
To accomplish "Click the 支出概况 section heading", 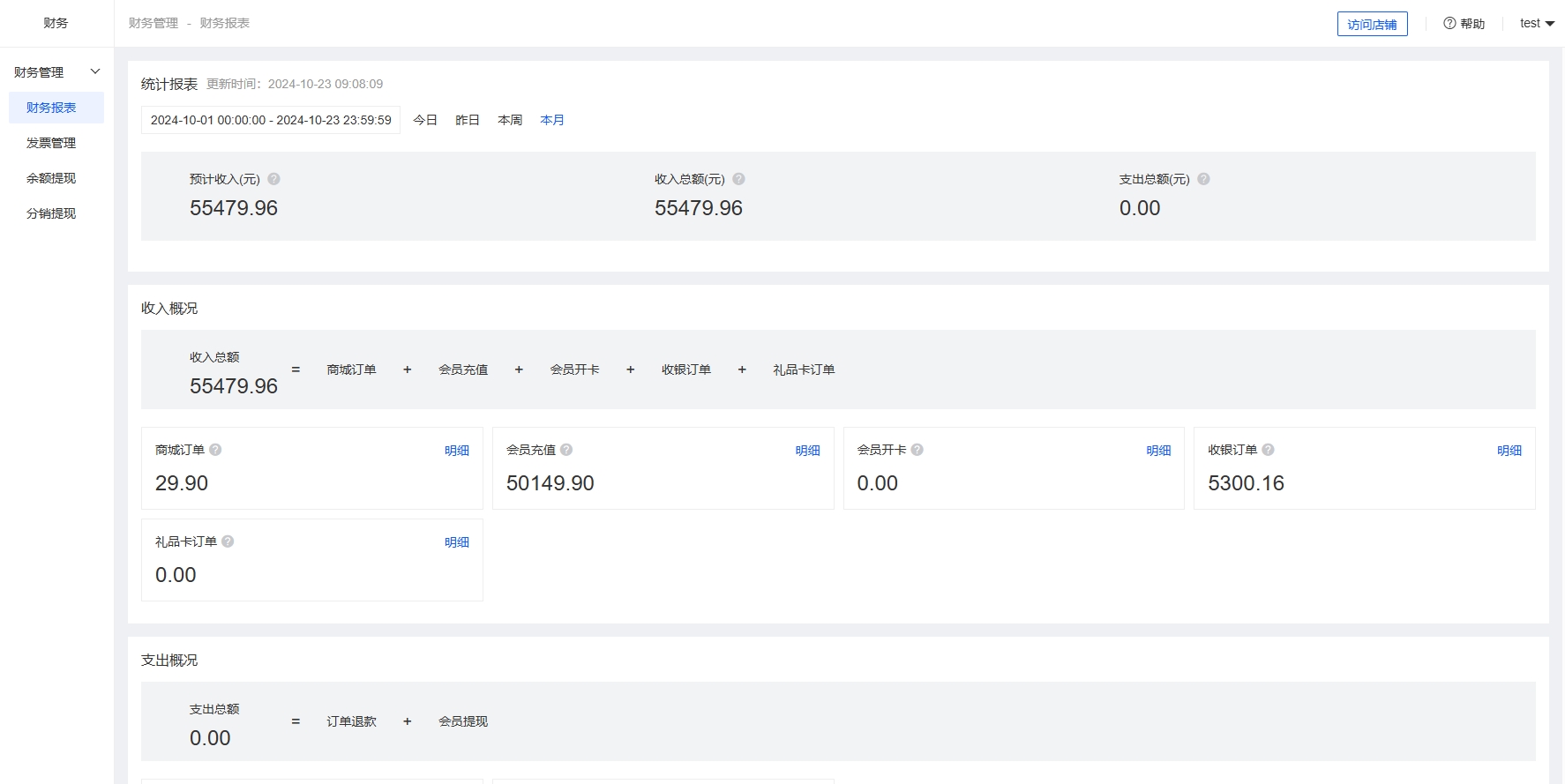I will pos(169,660).
